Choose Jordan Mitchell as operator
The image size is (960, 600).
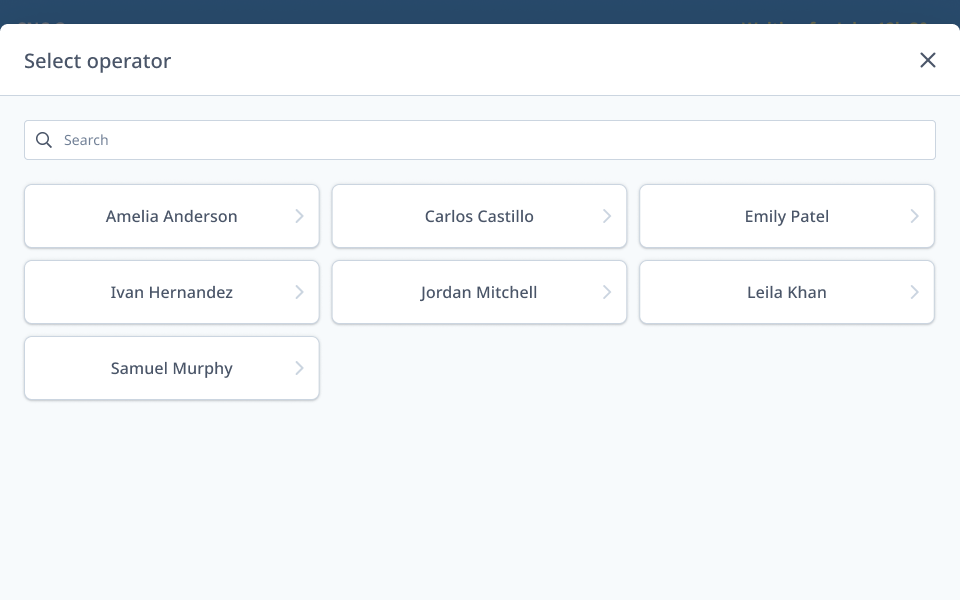point(479,292)
